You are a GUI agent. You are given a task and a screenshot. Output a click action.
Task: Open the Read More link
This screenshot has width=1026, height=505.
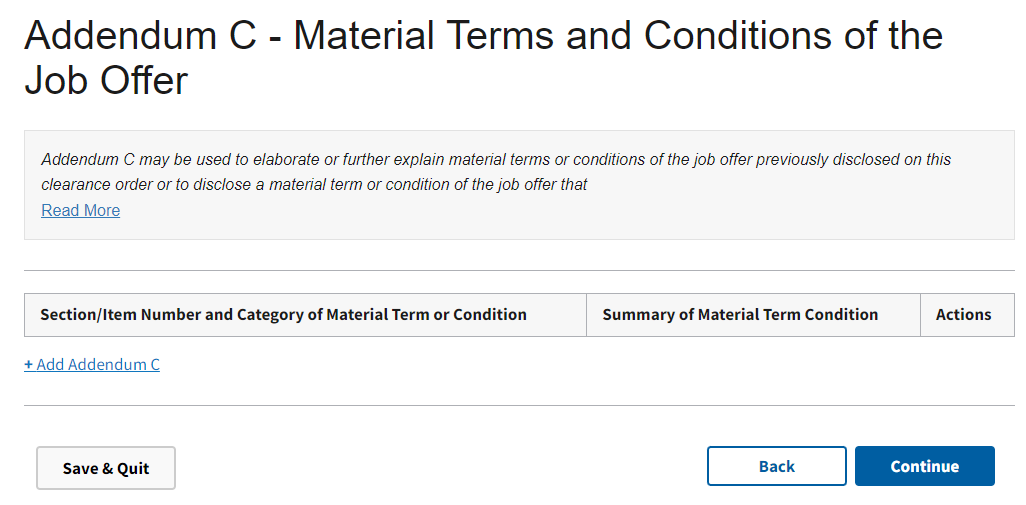point(80,210)
